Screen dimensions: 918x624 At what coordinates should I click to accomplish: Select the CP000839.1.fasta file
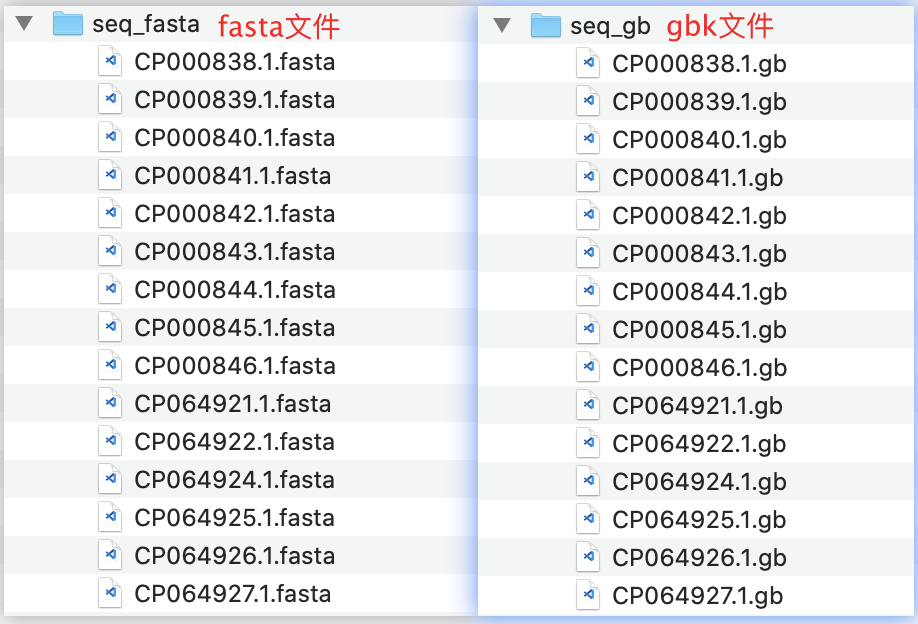234,100
